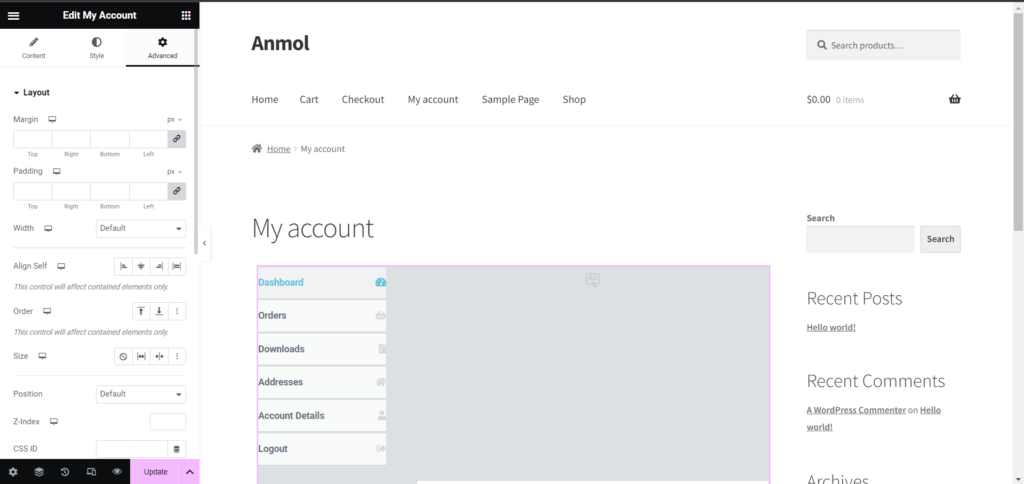The image size is (1024, 484).
Task: Switch to the Content tab
Action: point(33,48)
